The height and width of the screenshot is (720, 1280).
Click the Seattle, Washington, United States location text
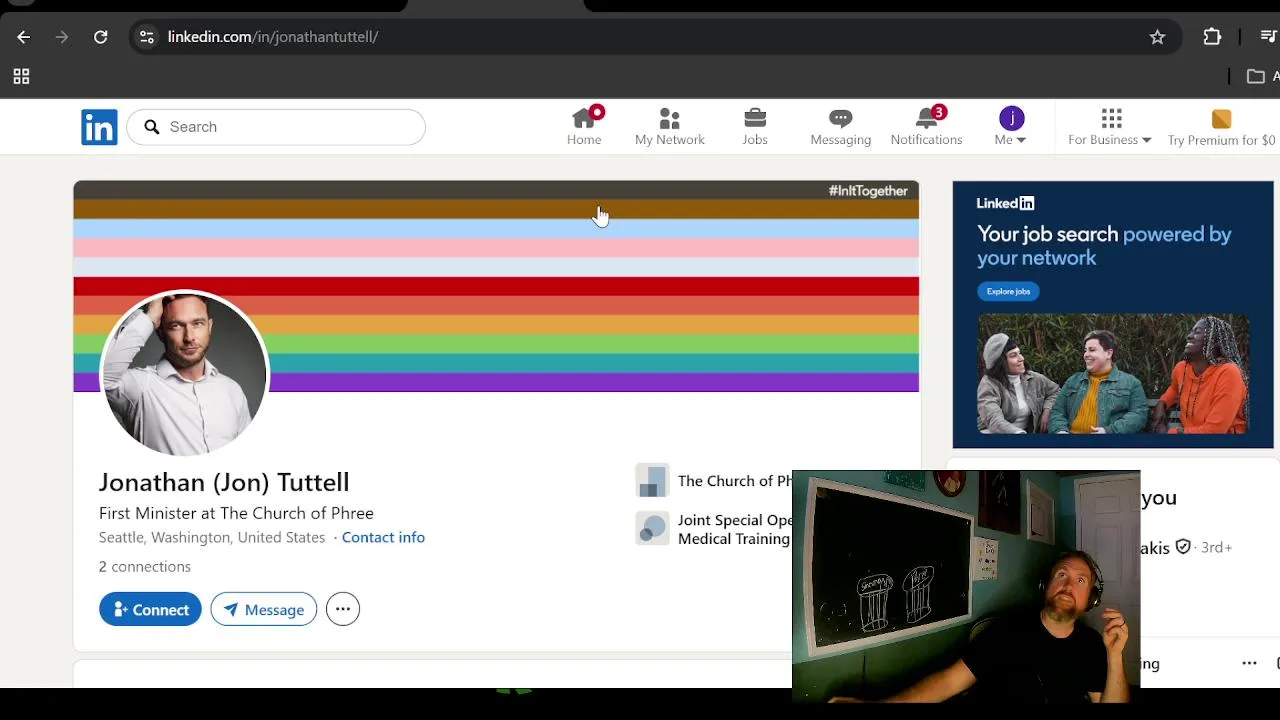coord(212,537)
